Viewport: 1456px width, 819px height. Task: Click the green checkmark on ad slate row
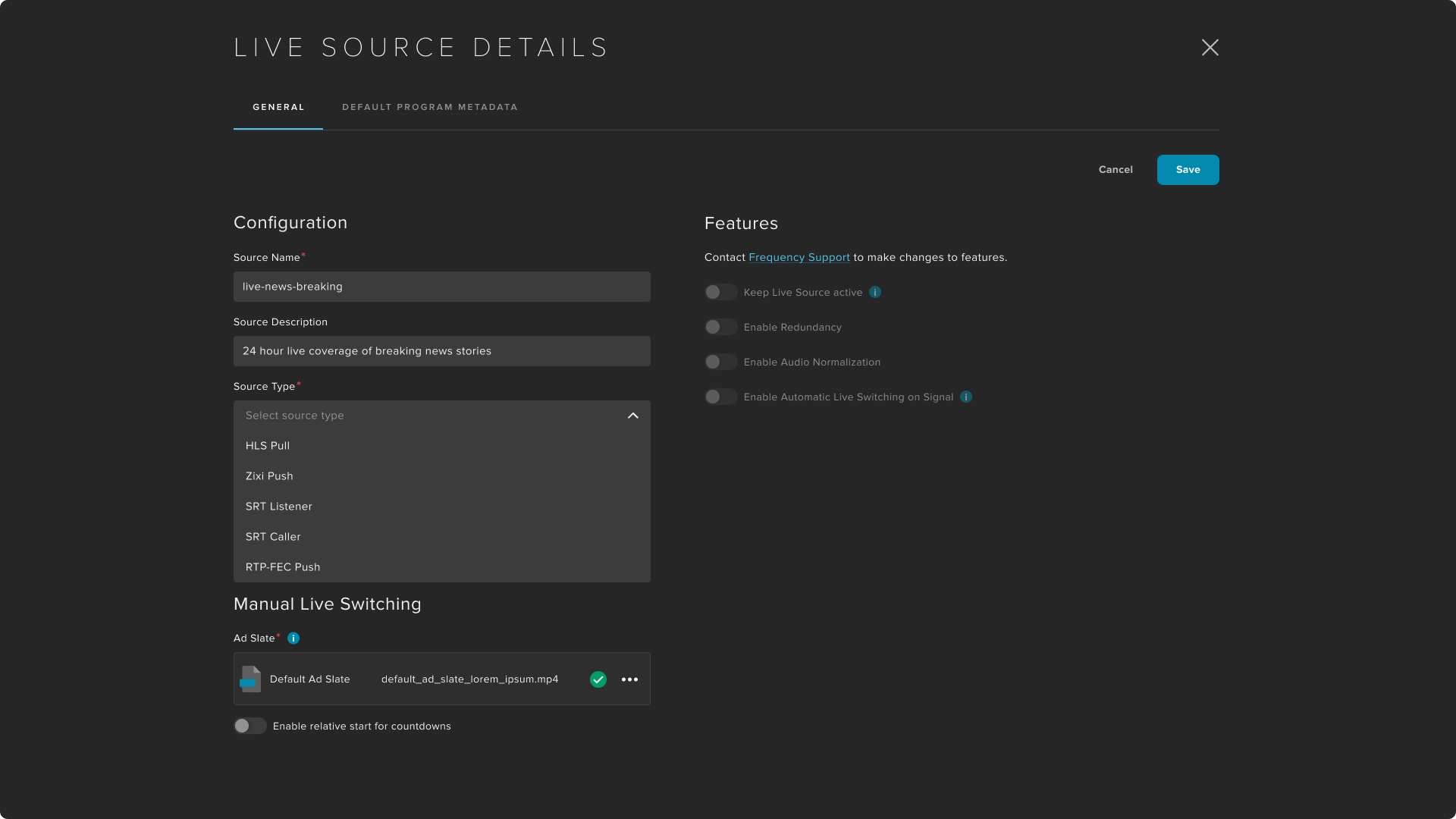coord(598,679)
